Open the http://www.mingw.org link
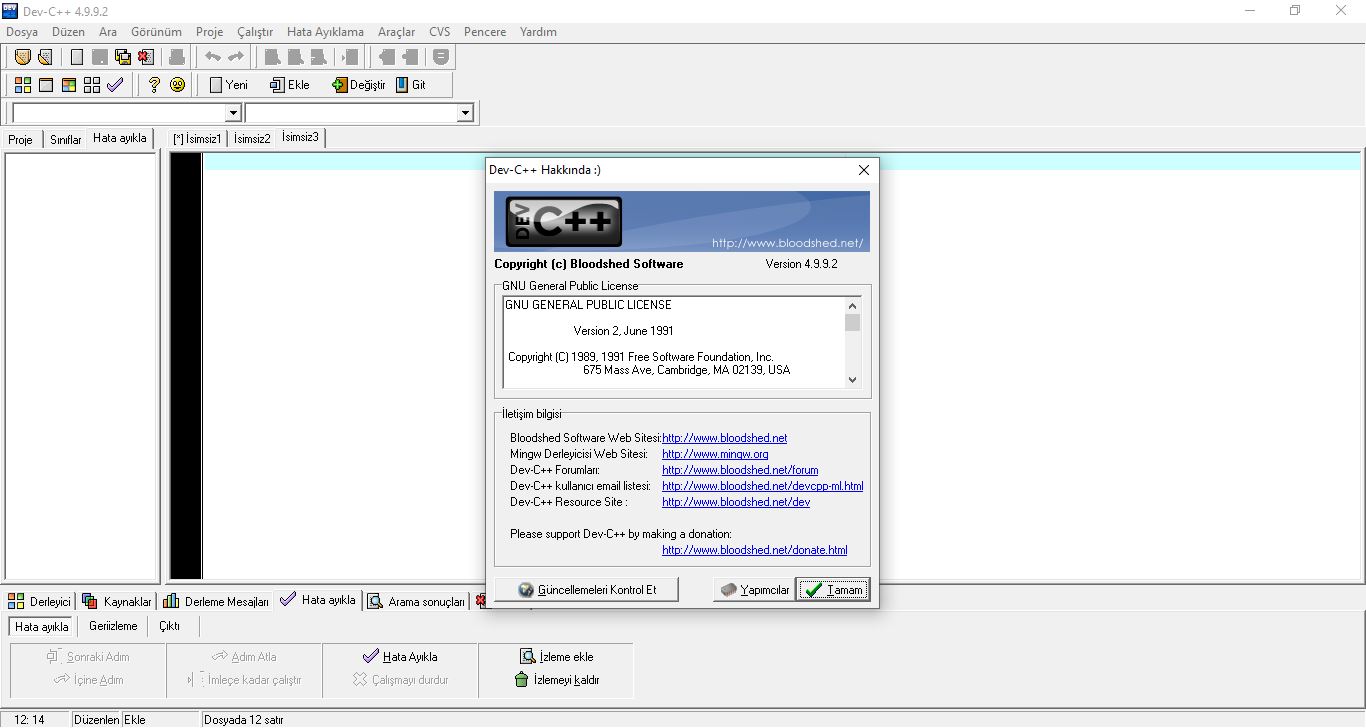Viewport: 1366px width, 728px height. pyautogui.click(x=715, y=454)
